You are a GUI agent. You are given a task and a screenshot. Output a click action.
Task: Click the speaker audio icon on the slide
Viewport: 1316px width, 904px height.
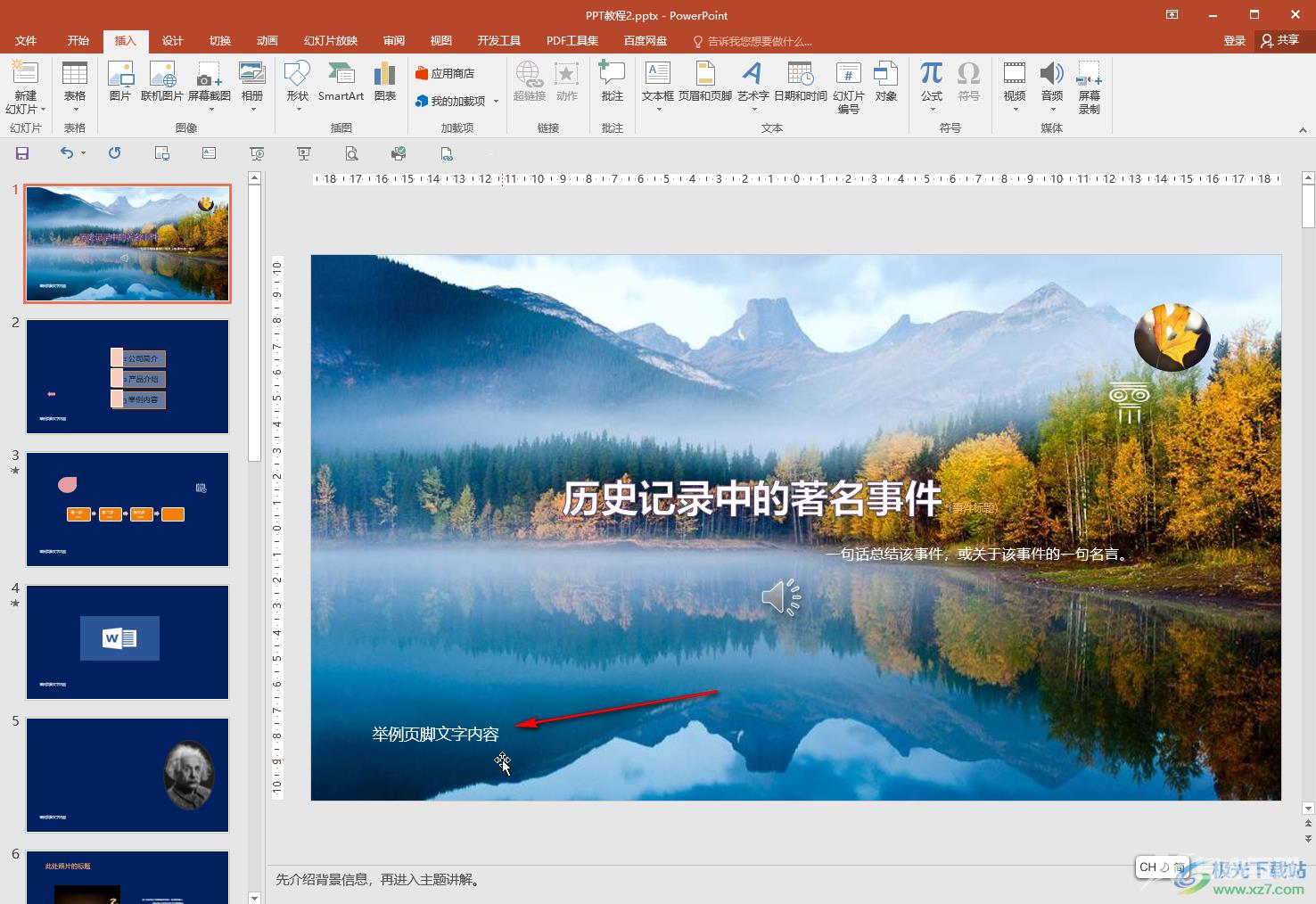[x=781, y=597]
